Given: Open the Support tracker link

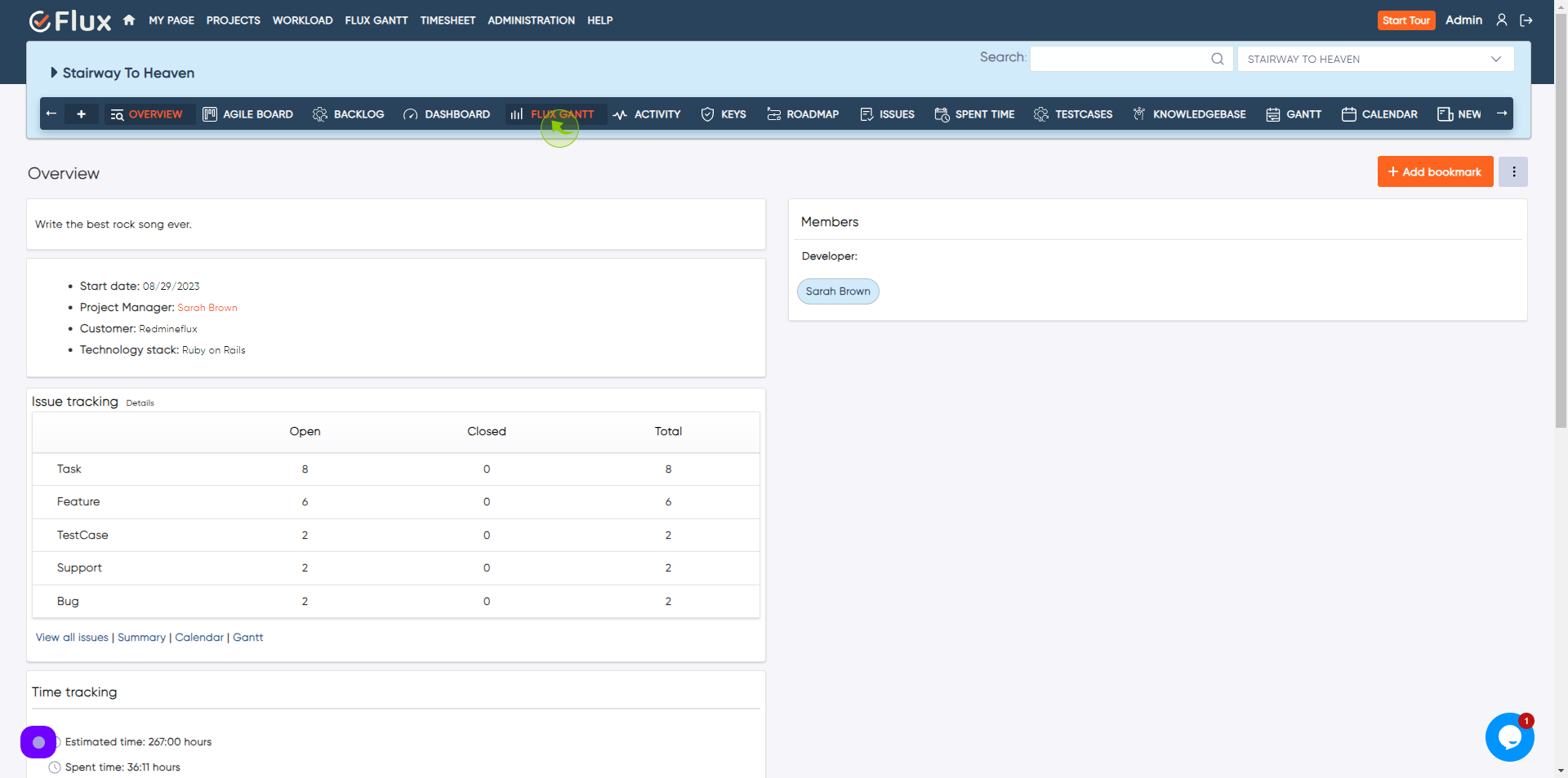Looking at the screenshot, I should point(79,568).
